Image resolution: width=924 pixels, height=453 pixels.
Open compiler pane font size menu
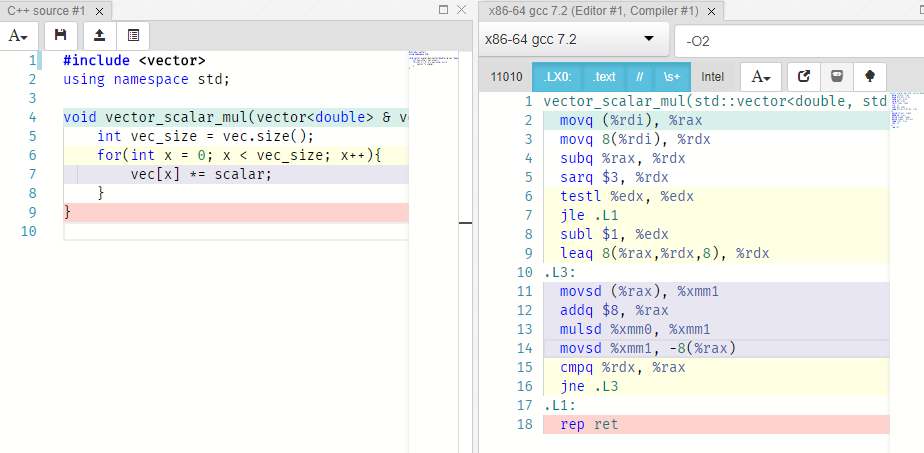pyautogui.click(x=761, y=77)
